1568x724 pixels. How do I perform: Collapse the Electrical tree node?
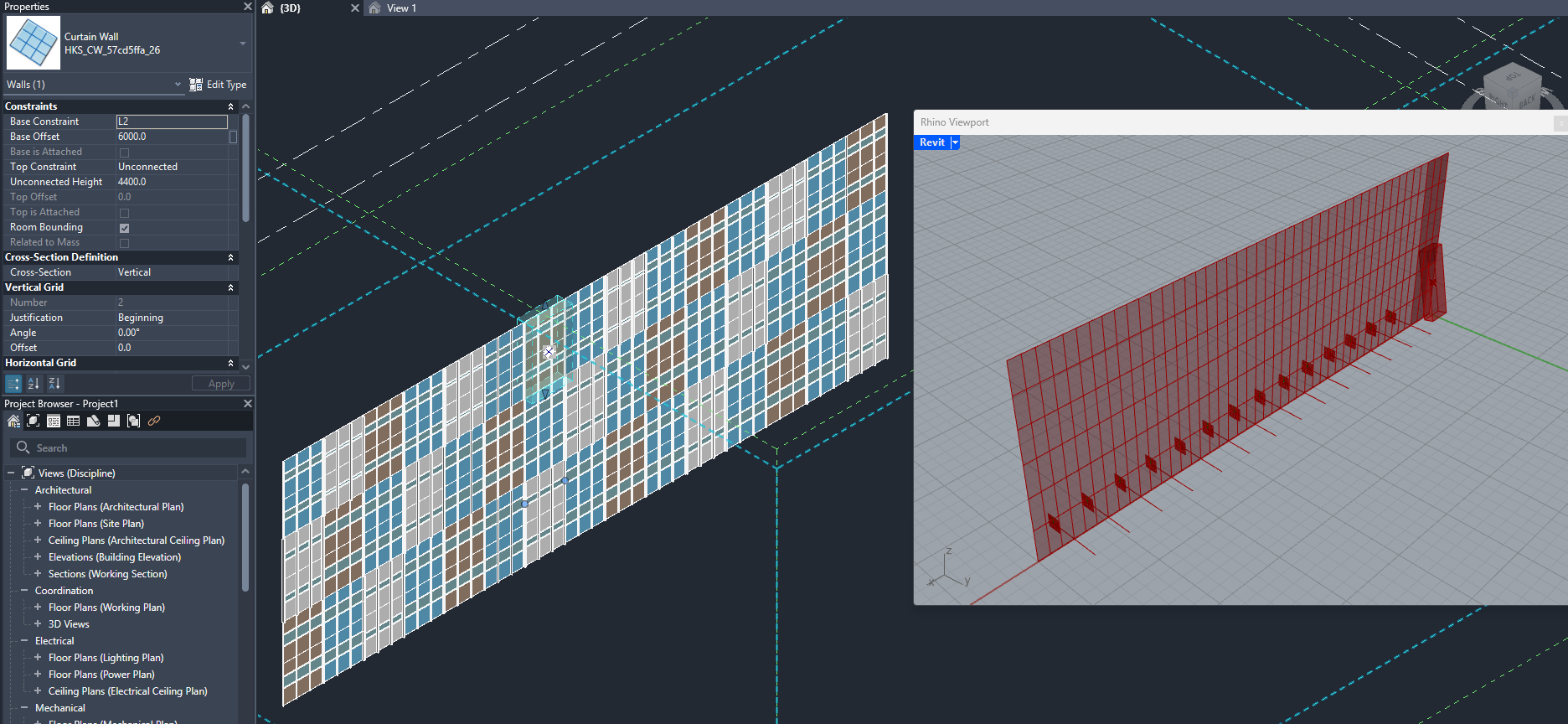(x=24, y=640)
